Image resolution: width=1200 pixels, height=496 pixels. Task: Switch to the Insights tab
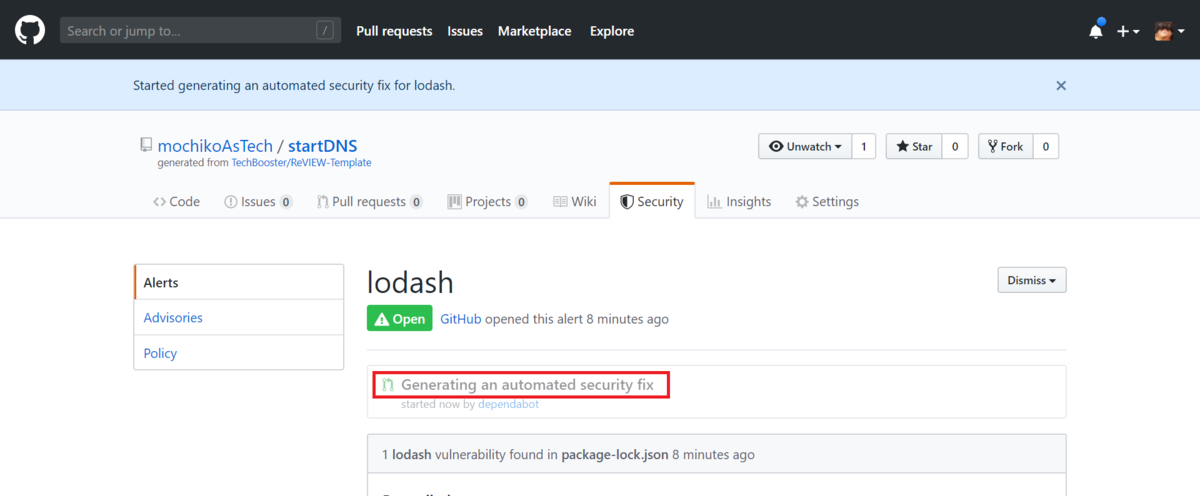pyautogui.click(x=739, y=201)
